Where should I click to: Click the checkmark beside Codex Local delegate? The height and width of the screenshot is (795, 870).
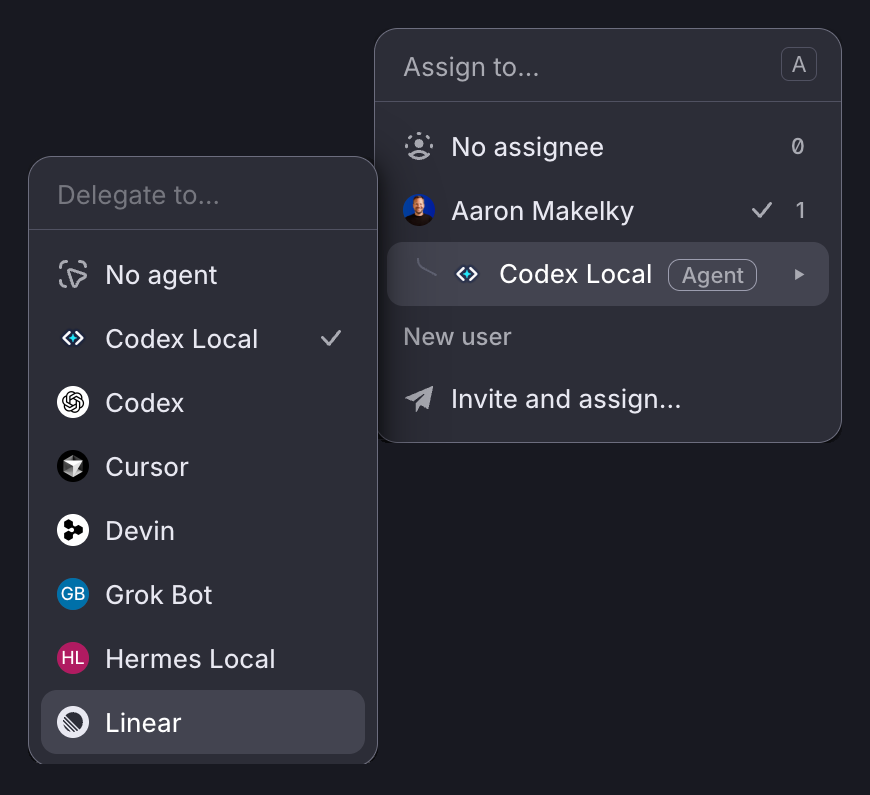click(331, 338)
